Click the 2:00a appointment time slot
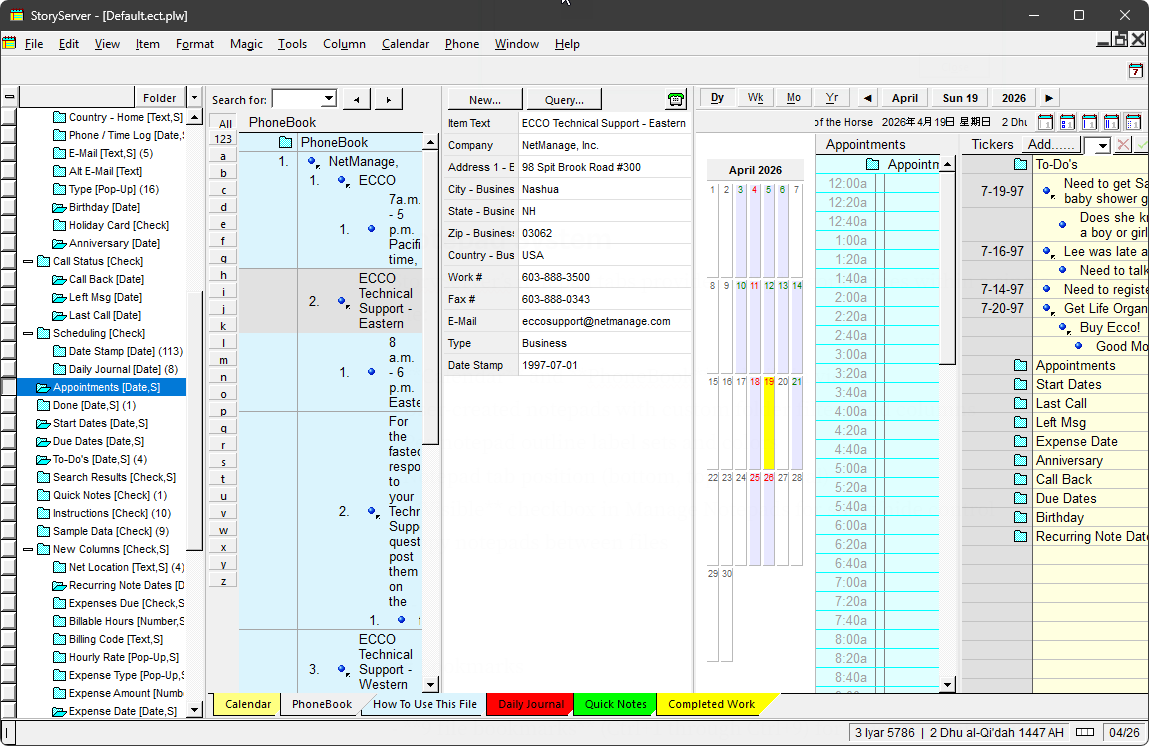Image resolution: width=1149 pixels, height=746 pixels. point(878,298)
